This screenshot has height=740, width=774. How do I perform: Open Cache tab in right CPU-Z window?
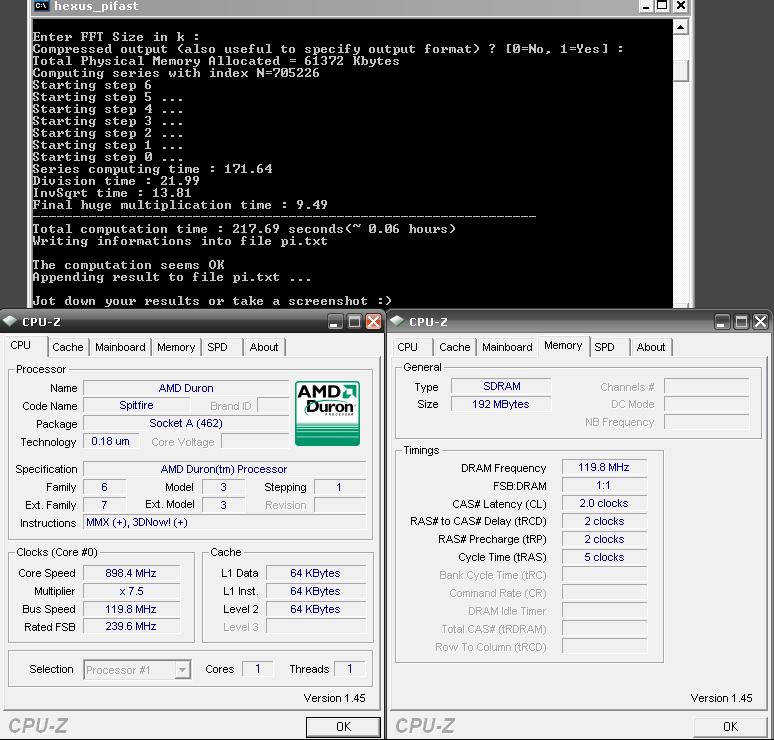click(455, 347)
